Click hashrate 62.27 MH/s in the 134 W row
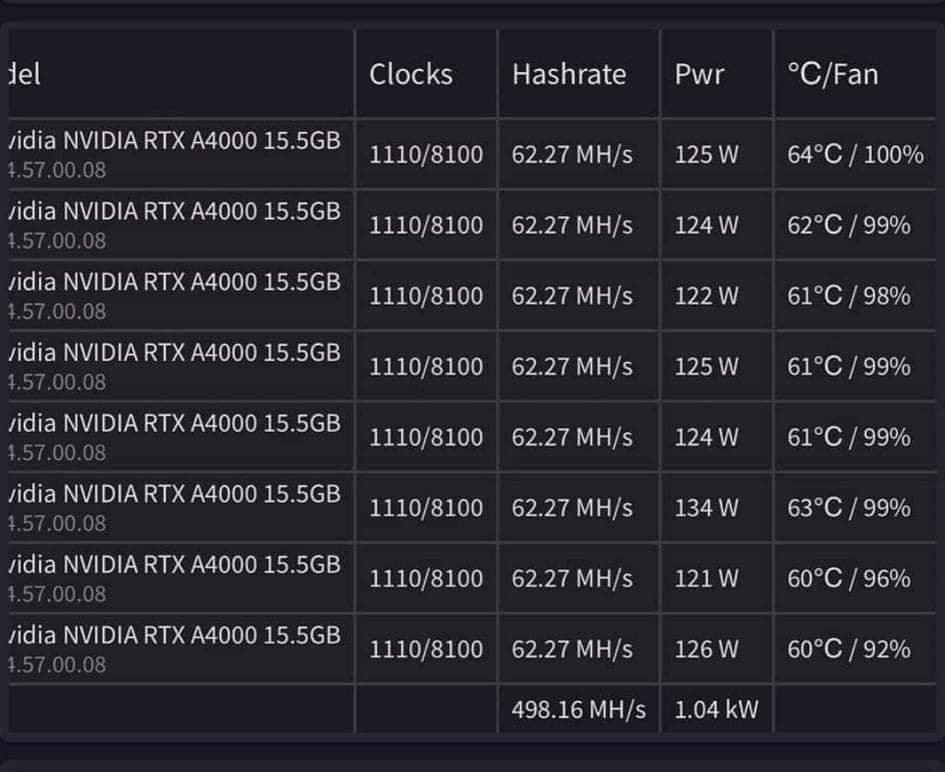The width and height of the screenshot is (945, 772). coord(572,508)
